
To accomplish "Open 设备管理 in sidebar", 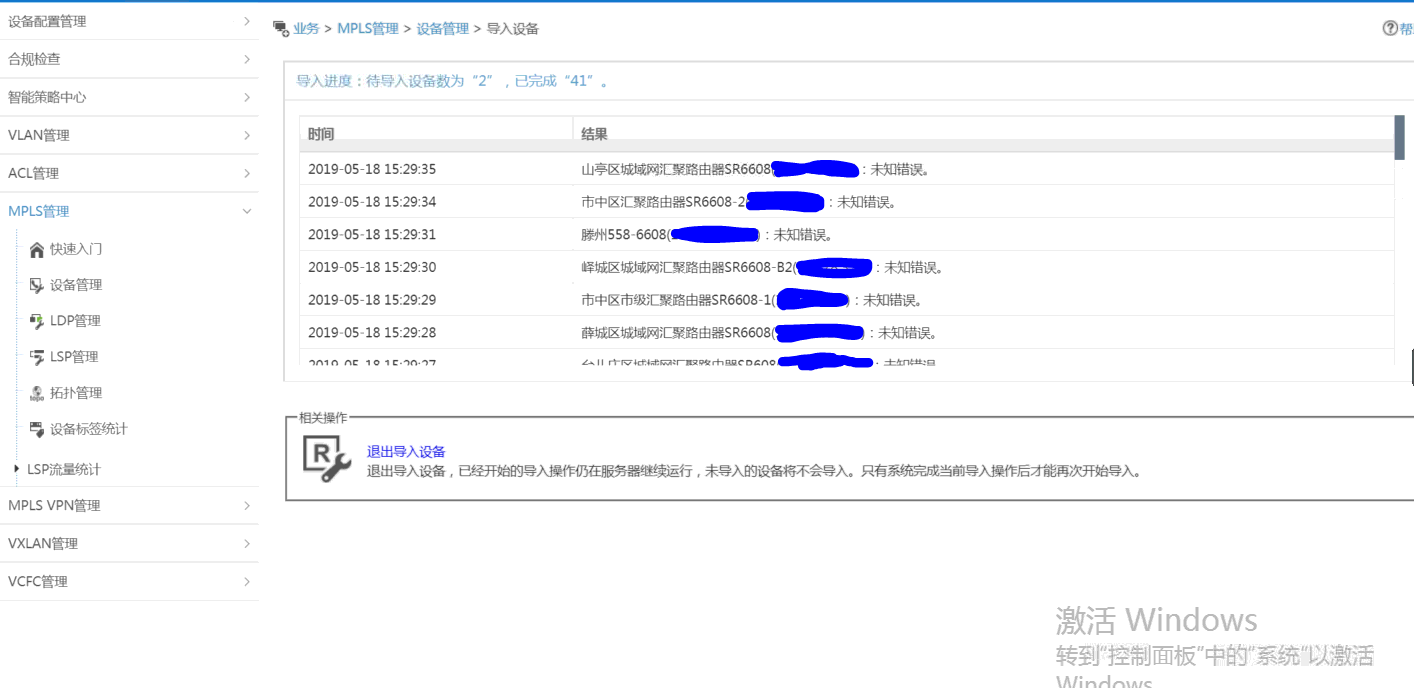I will [76, 285].
